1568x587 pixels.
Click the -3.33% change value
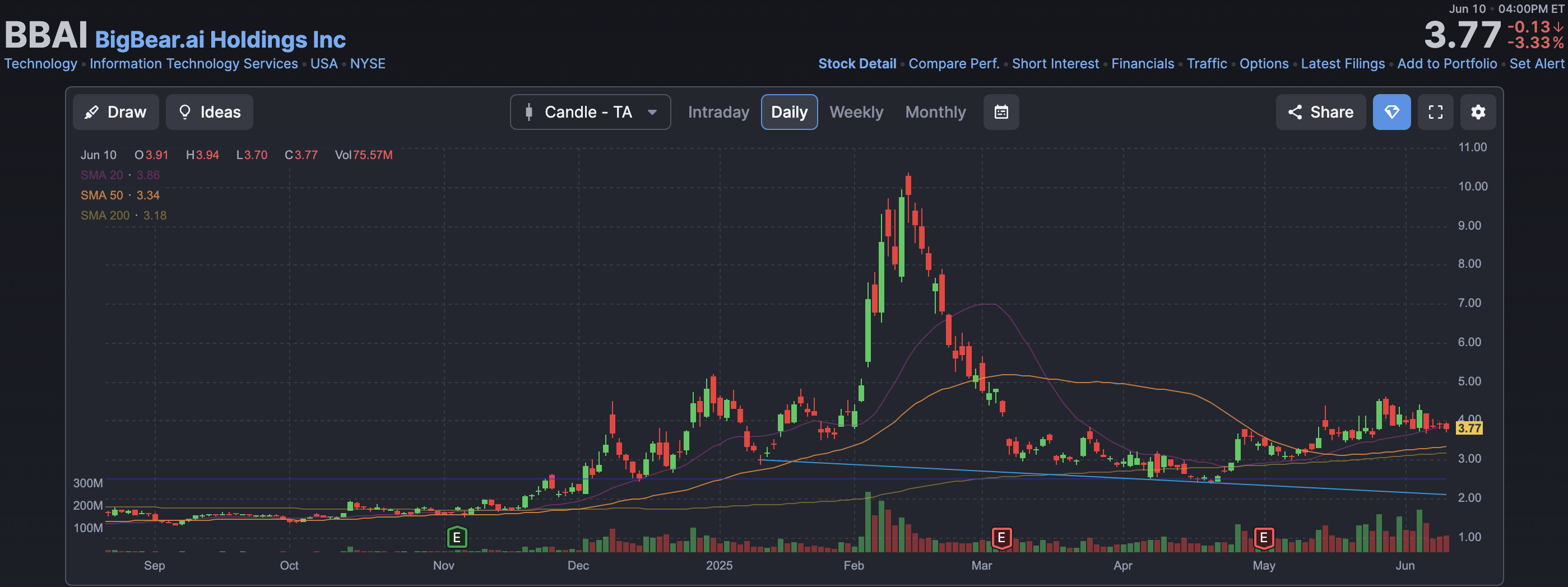[x=1535, y=43]
